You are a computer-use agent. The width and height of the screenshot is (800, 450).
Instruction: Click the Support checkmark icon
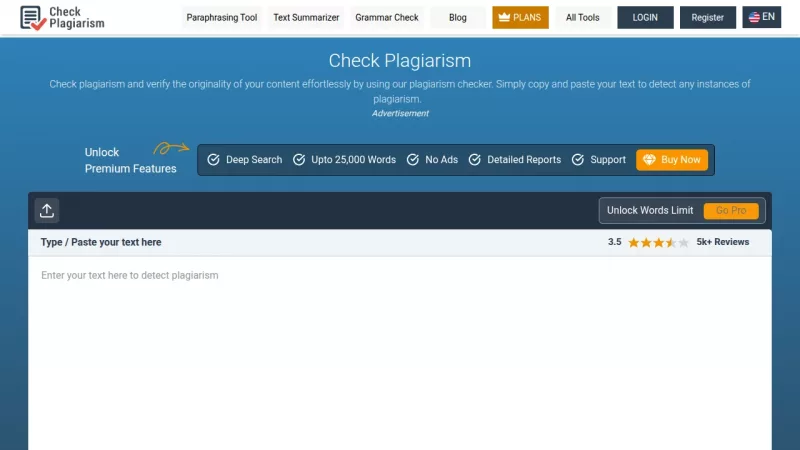578,160
